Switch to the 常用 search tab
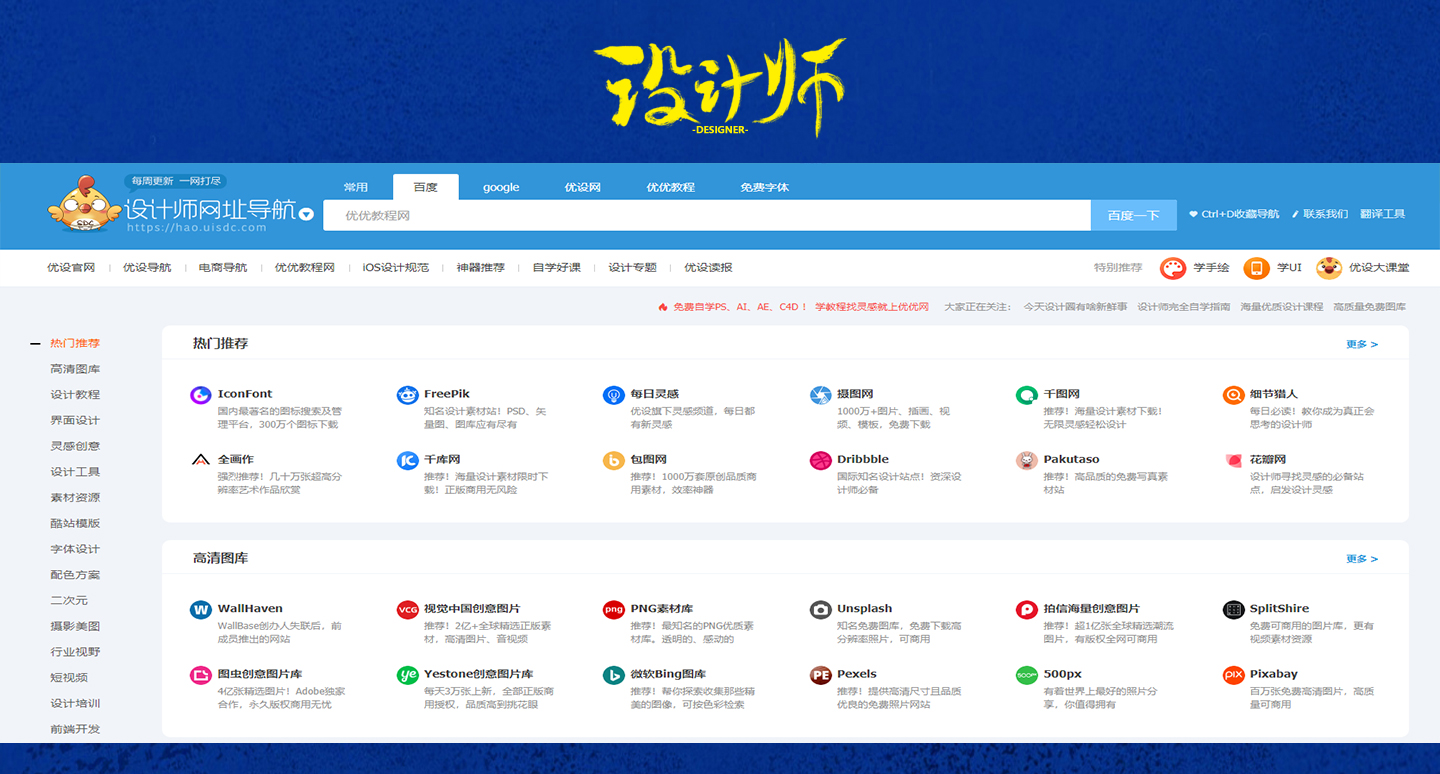Image resolution: width=1440 pixels, height=774 pixels. coord(356,187)
